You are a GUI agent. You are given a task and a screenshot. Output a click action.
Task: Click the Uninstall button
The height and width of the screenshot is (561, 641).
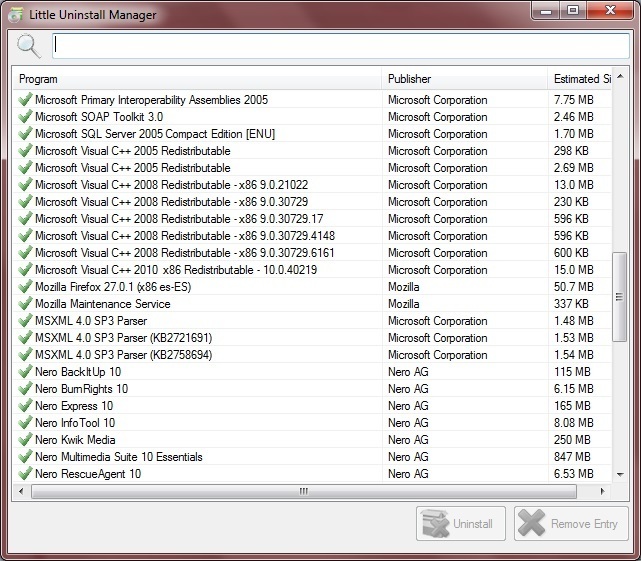pyautogui.click(x=461, y=523)
